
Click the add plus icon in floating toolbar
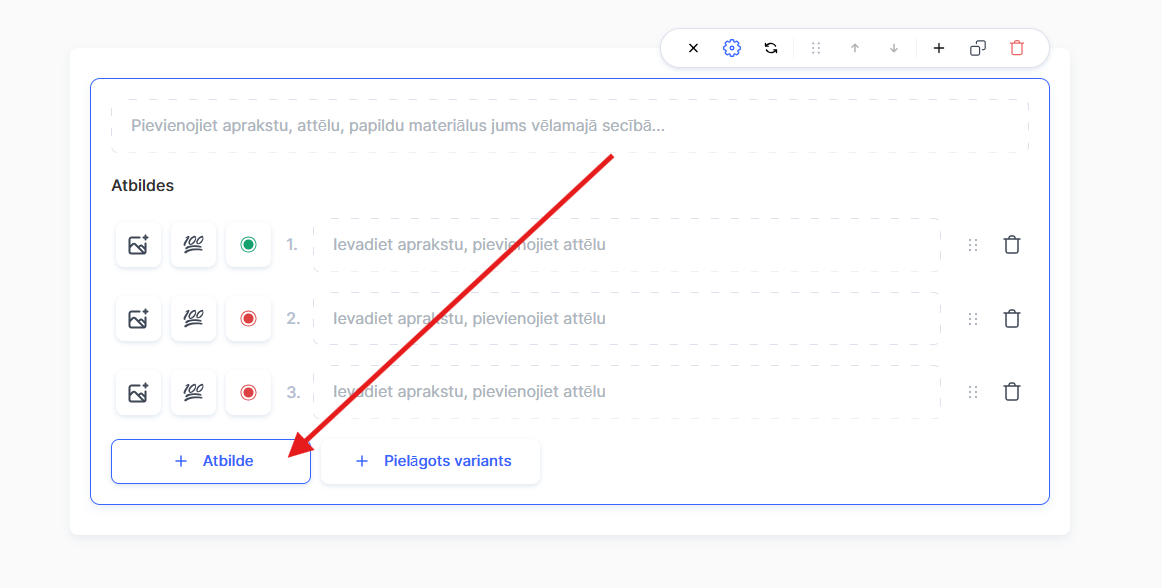(939, 48)
